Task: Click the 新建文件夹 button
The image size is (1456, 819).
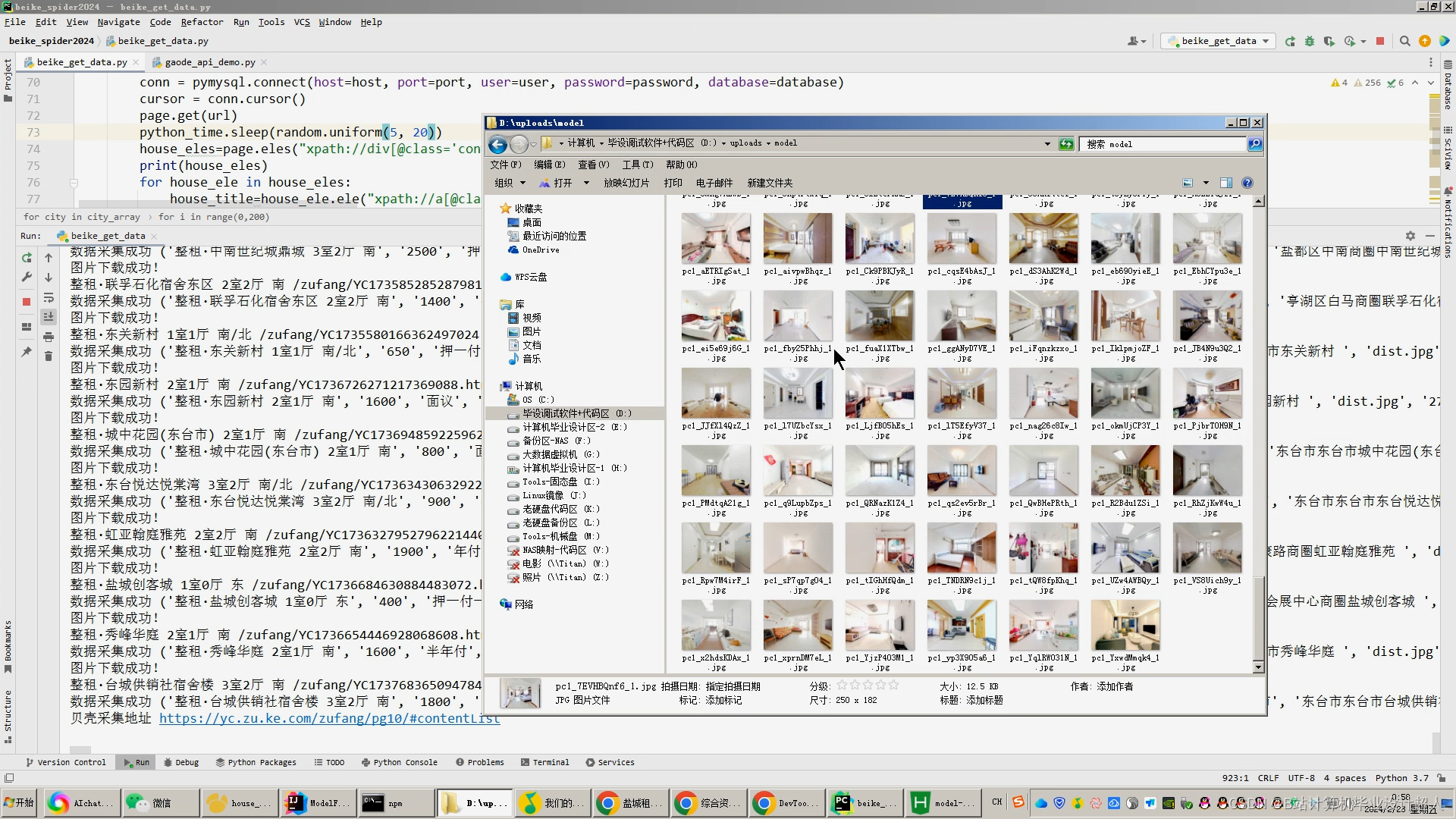Action: coord(770,183)
